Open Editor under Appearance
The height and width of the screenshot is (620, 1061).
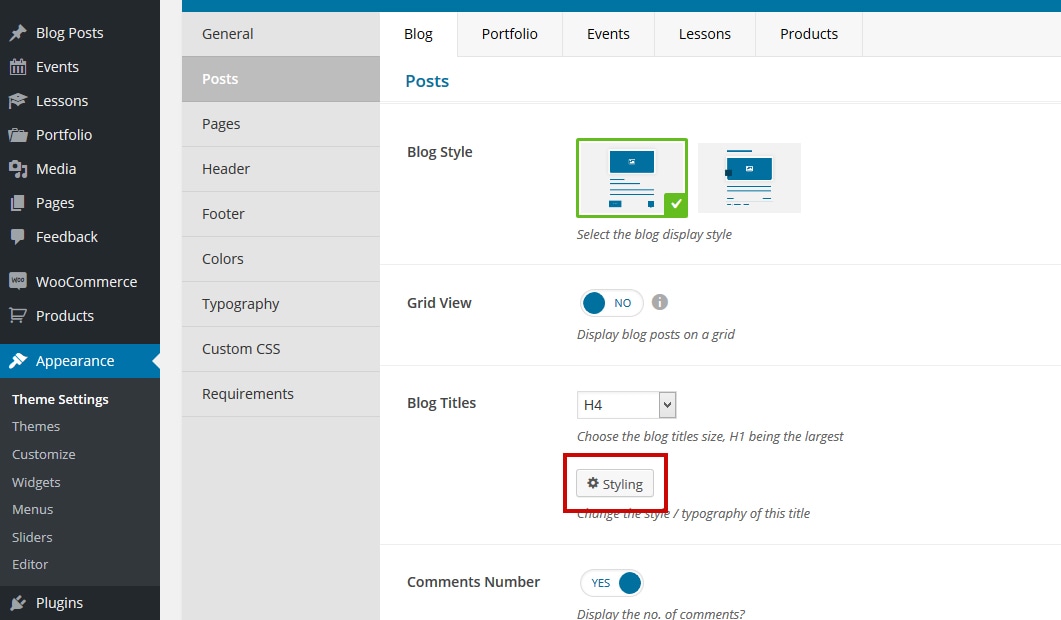tap(30, 564)
